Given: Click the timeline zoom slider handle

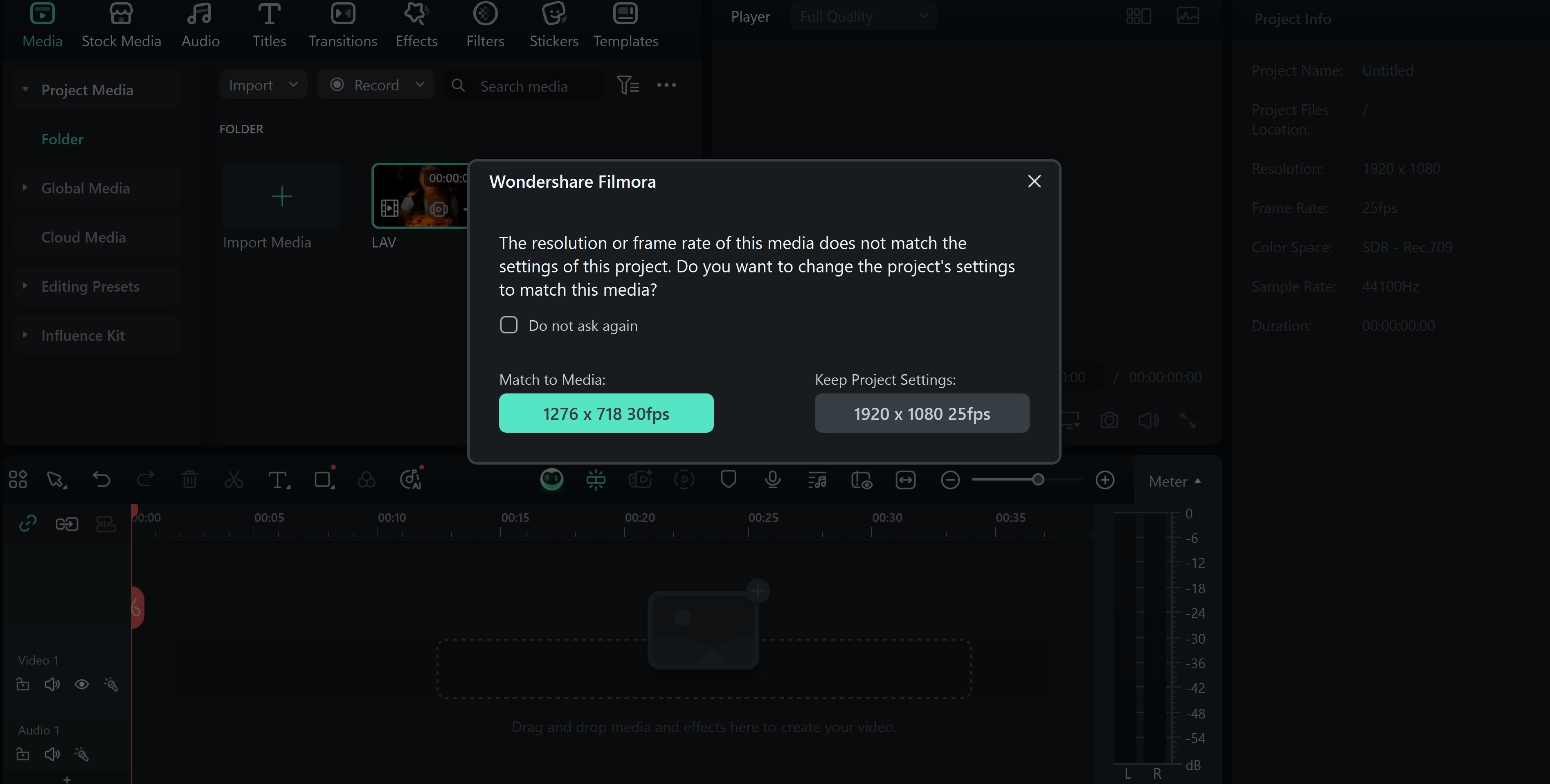Looking at the screenshot, I should tap(1037, 480).
